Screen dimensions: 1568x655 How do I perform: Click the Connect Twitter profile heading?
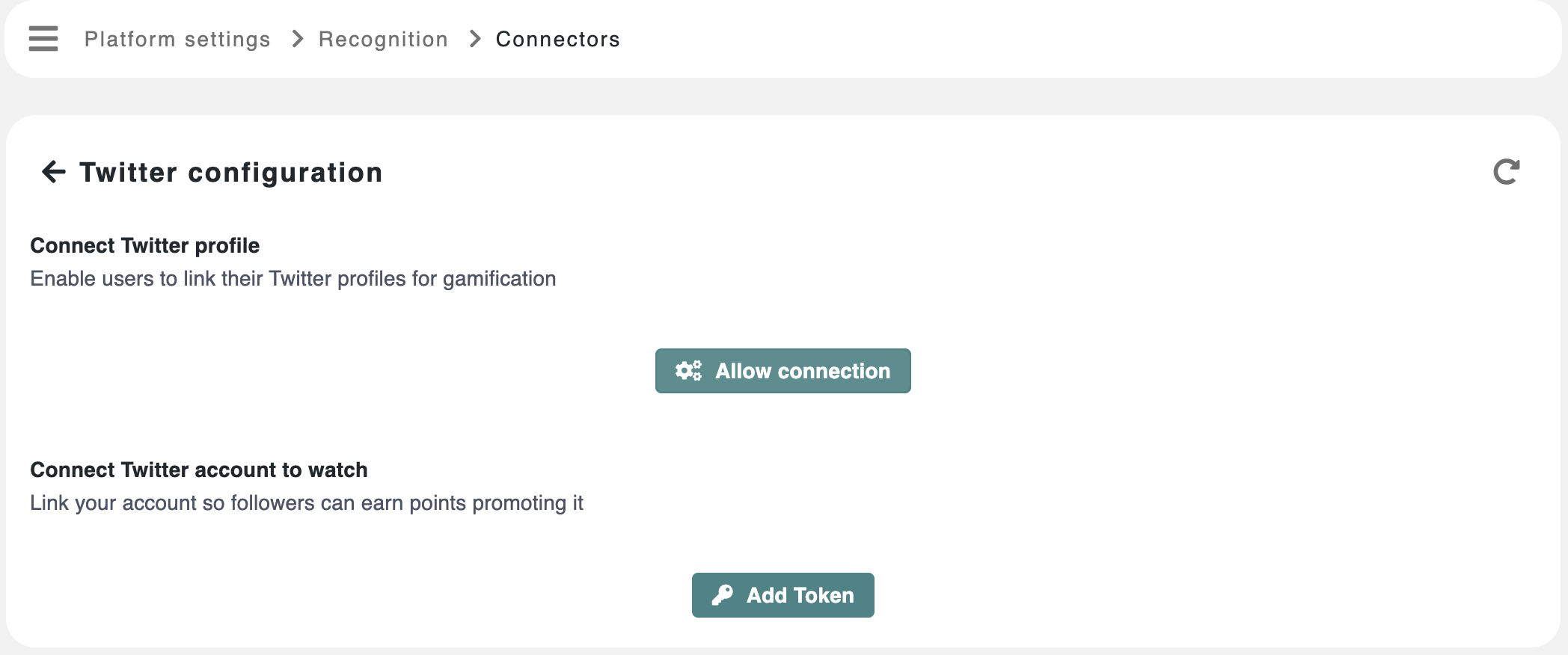click(145, 245)
